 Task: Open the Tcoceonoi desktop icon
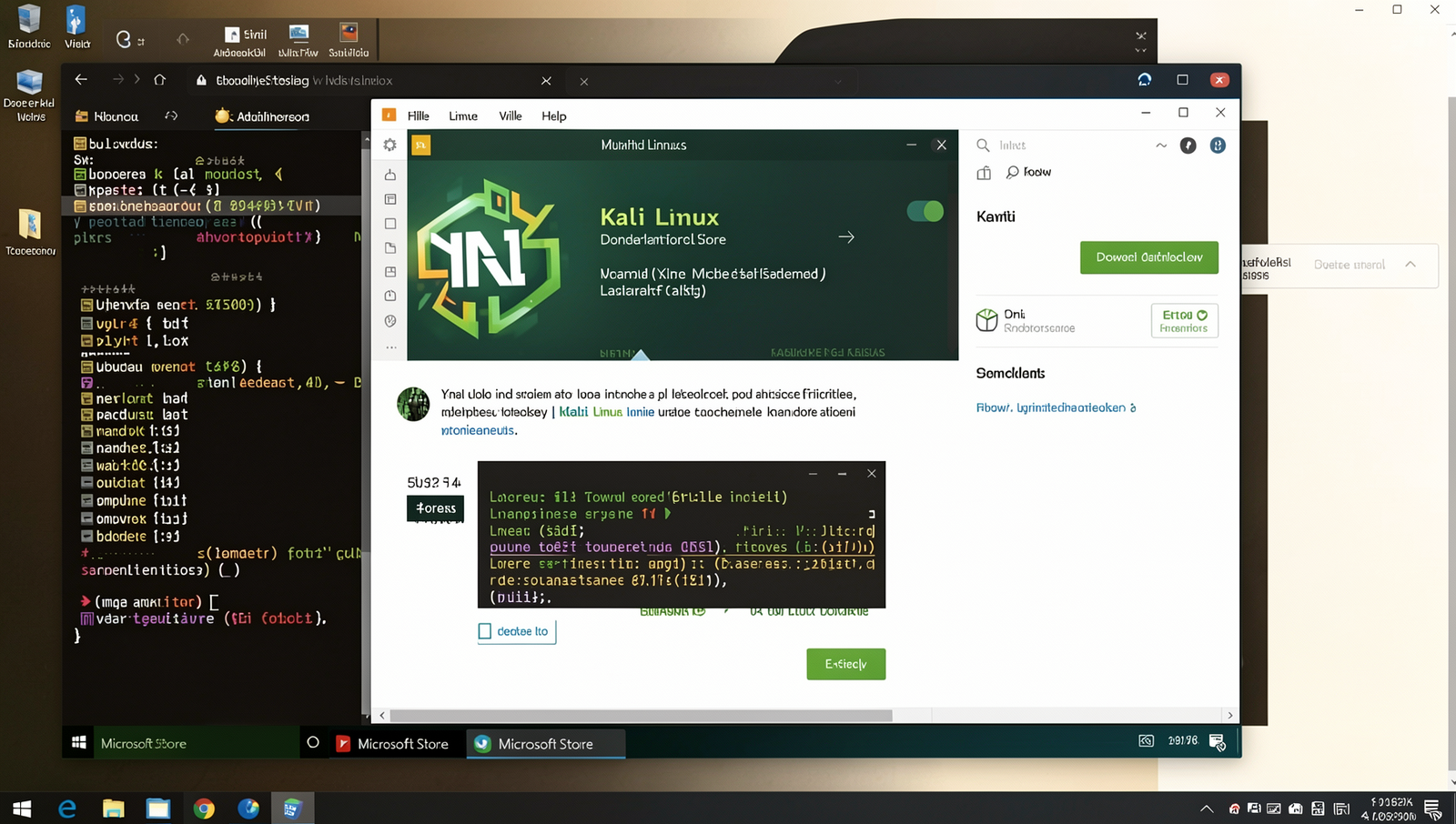tap(30, 233)
